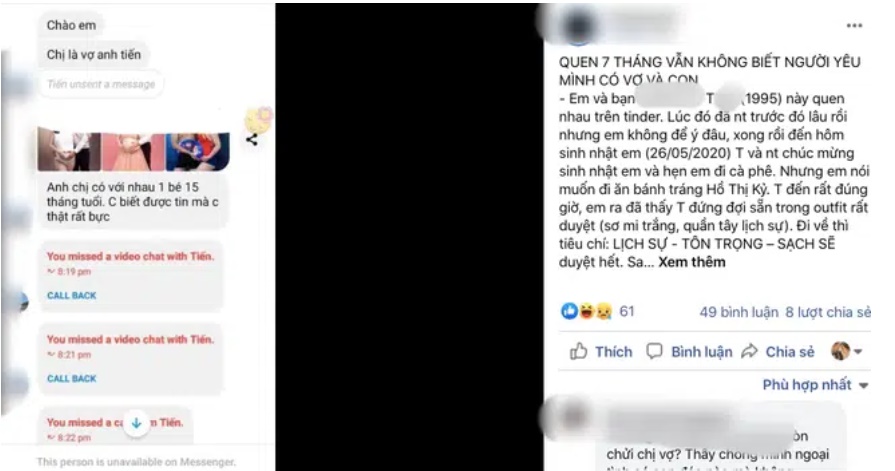Click CALL BACK under the 8:19 pm call
Screen dimensions: 895x471
71,295
